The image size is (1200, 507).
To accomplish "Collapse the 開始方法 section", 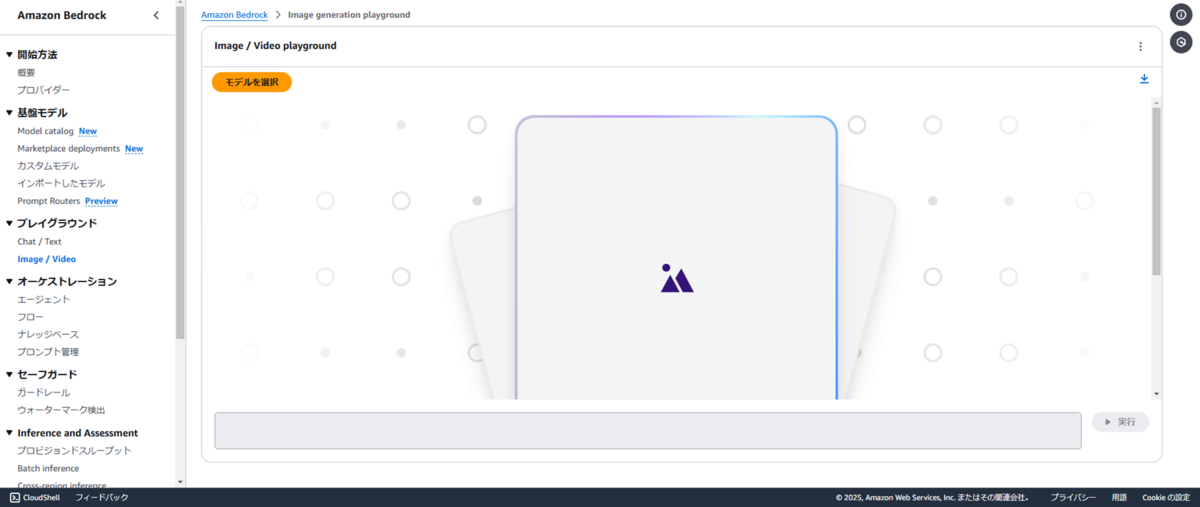I will point(10,55).
